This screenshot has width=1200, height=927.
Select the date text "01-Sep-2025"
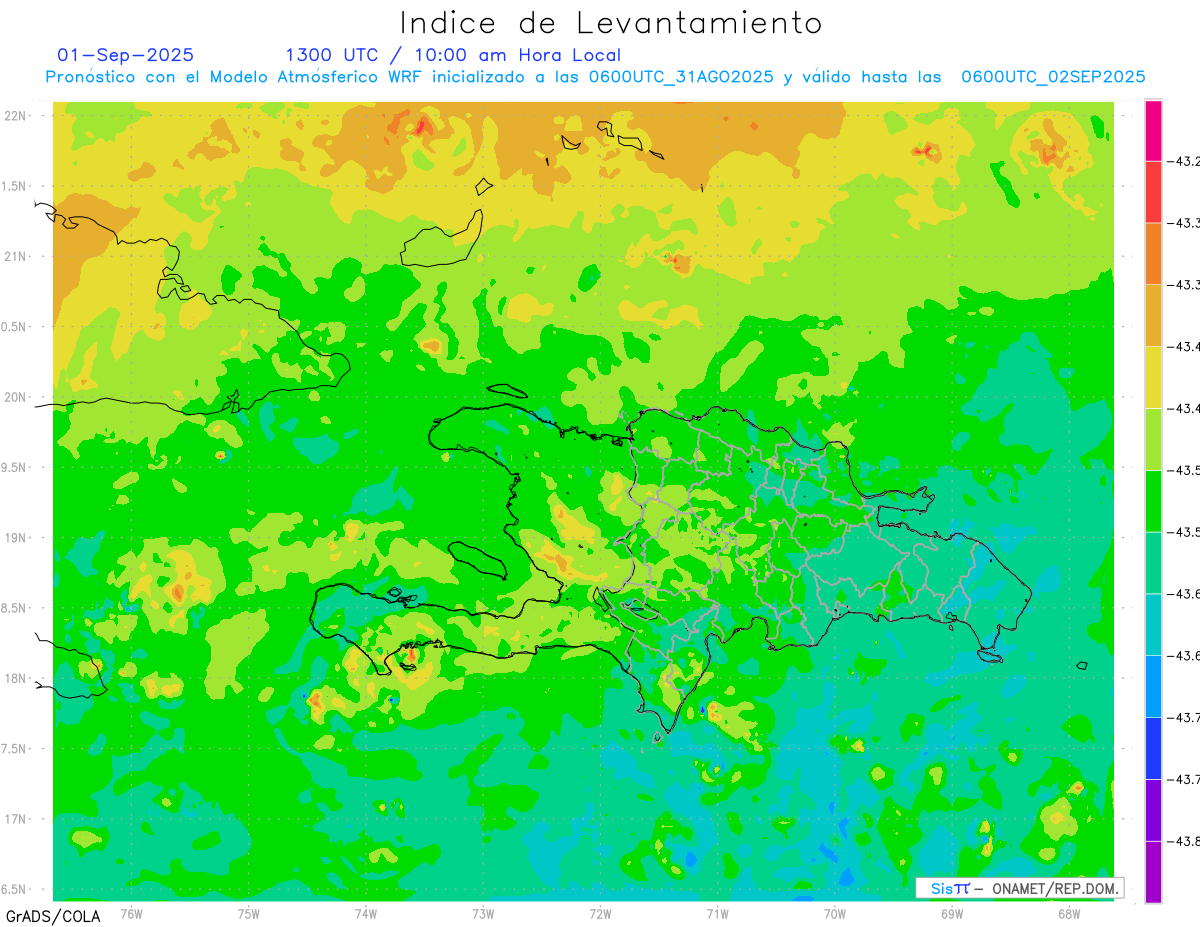pos(125,55)
